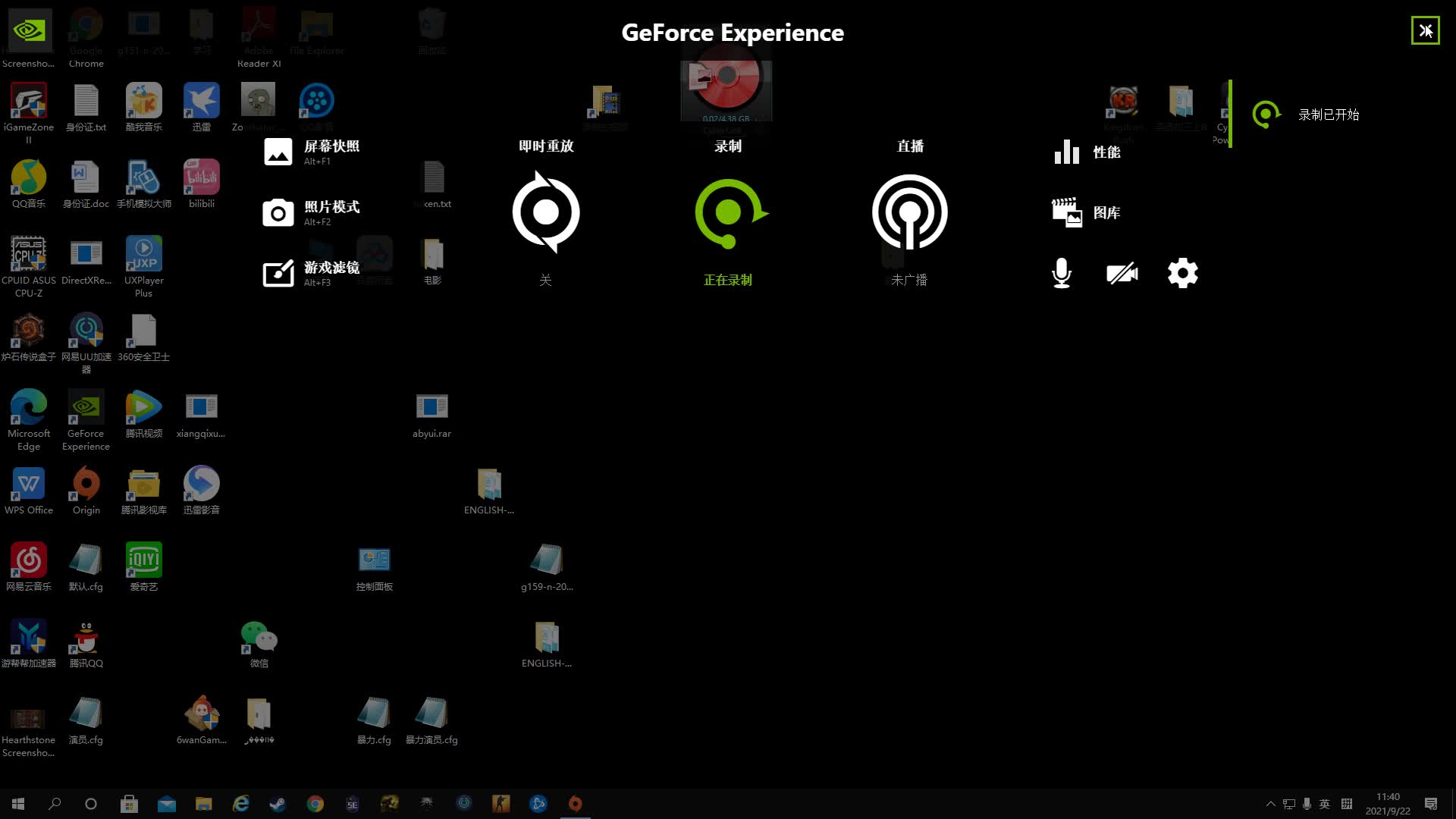Select 微信 WeChat desktop icon

259,644
